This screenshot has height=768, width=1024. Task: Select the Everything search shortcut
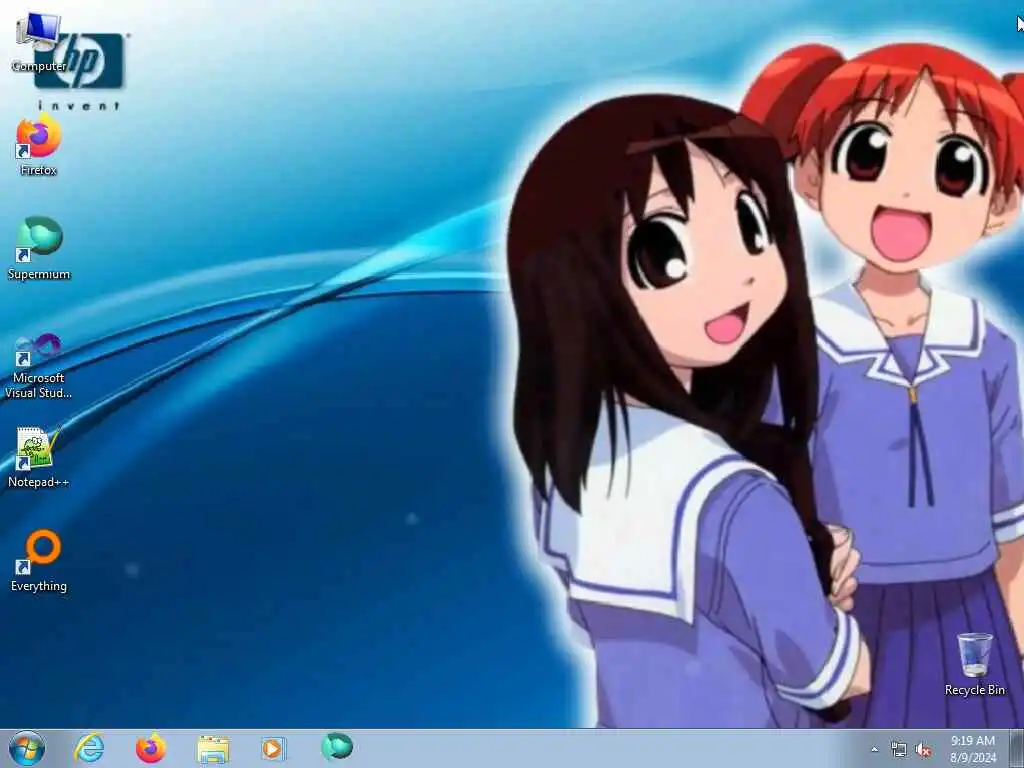(39, 561)
